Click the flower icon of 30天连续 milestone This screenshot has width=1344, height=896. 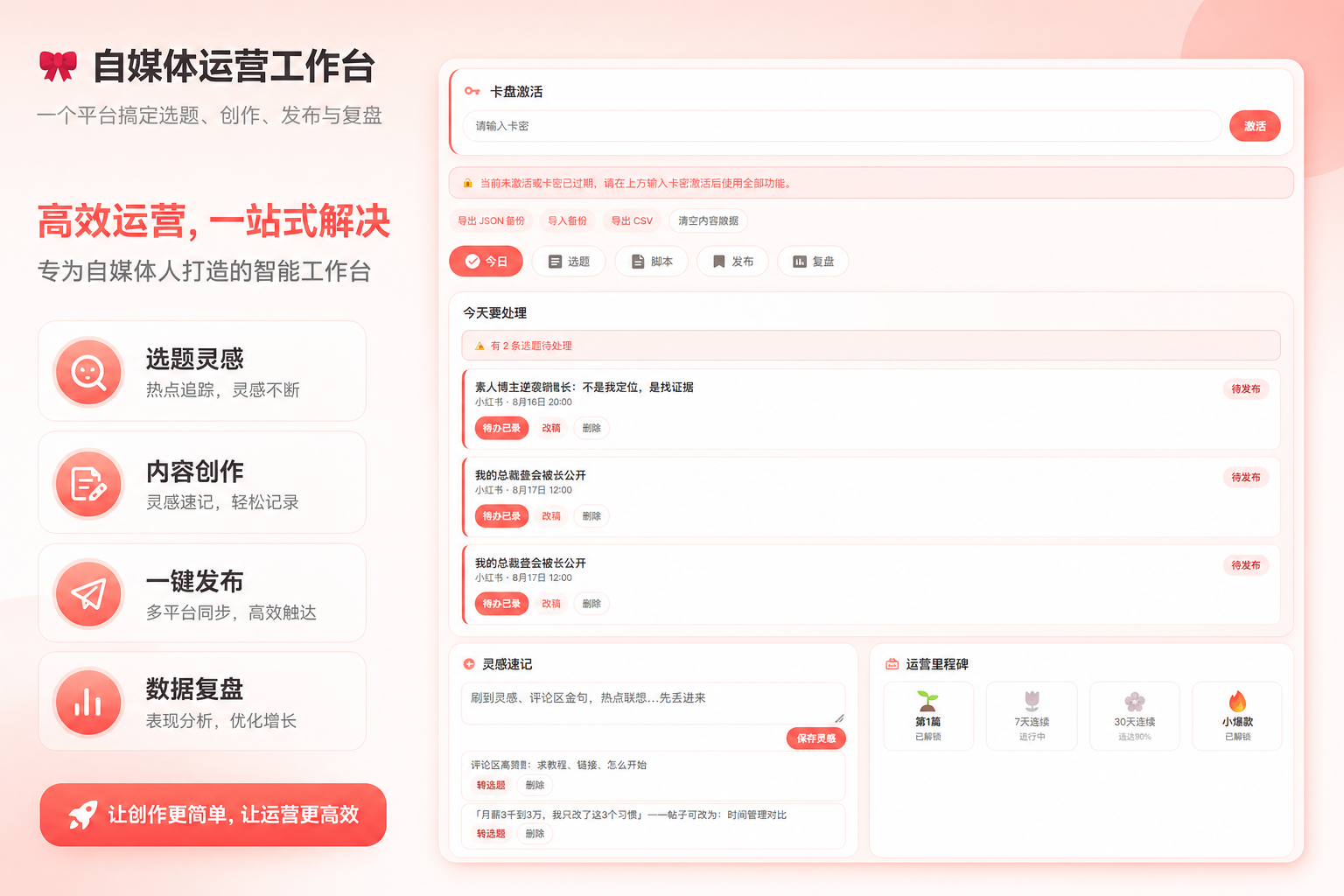(1135, 701)
